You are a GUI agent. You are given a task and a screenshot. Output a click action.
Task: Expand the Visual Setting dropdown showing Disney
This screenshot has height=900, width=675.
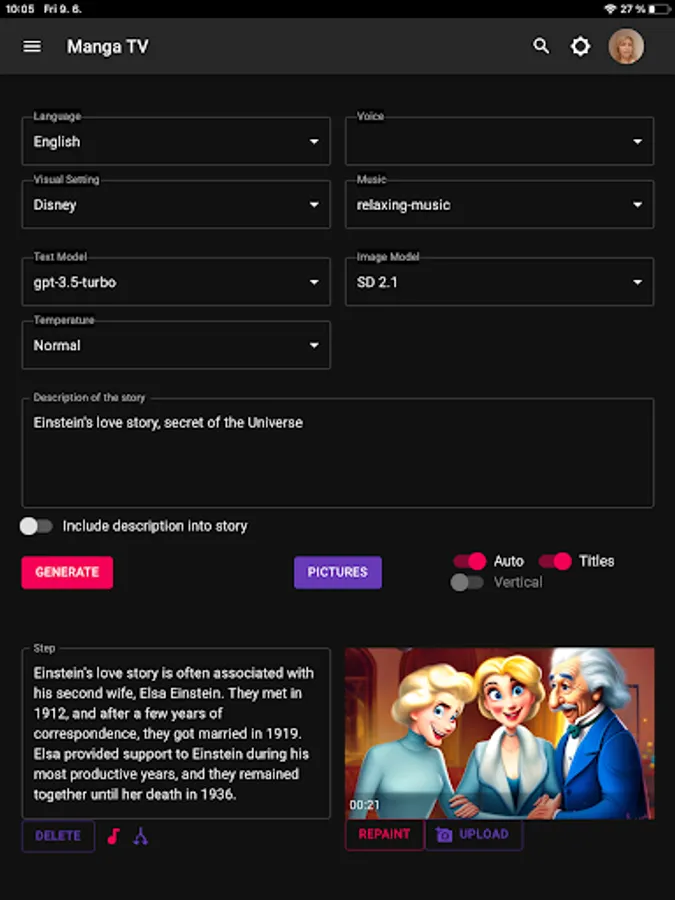(x=176, y=204)
